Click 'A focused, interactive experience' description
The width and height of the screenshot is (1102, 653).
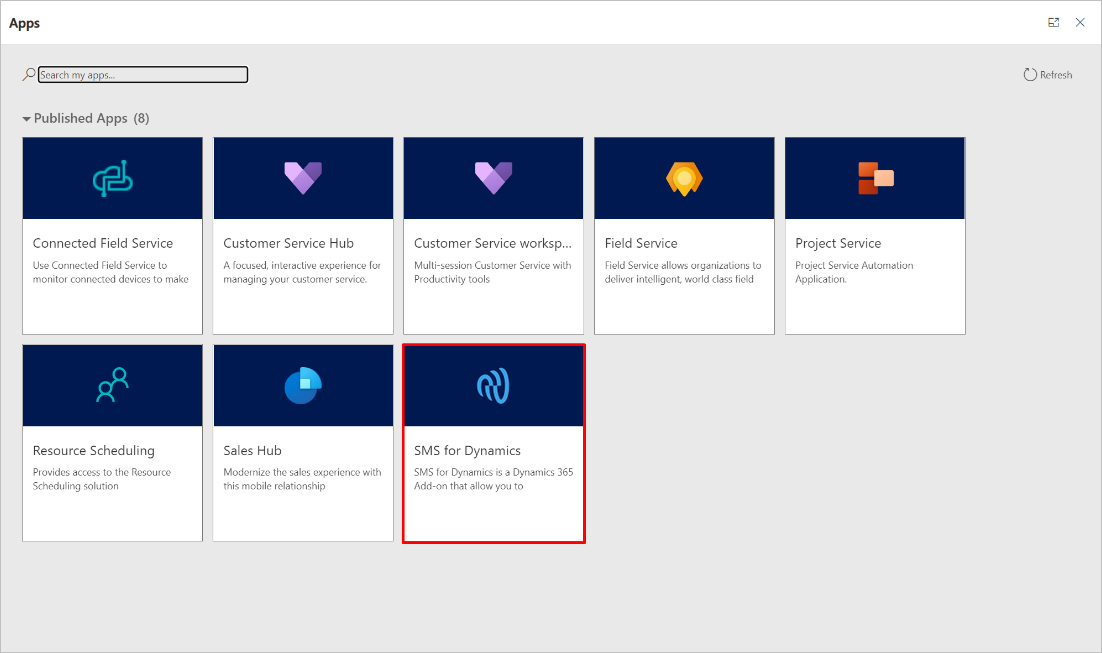(302, 272)
